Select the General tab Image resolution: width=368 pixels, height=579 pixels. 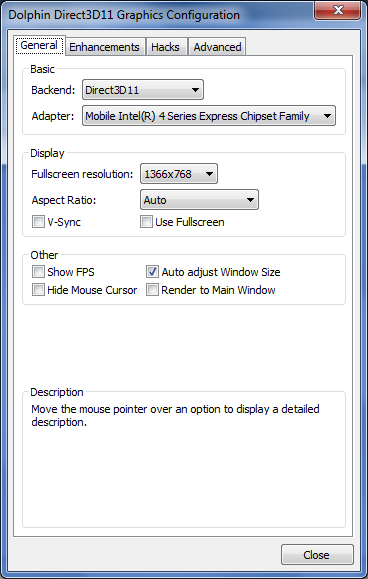(39, 45)
